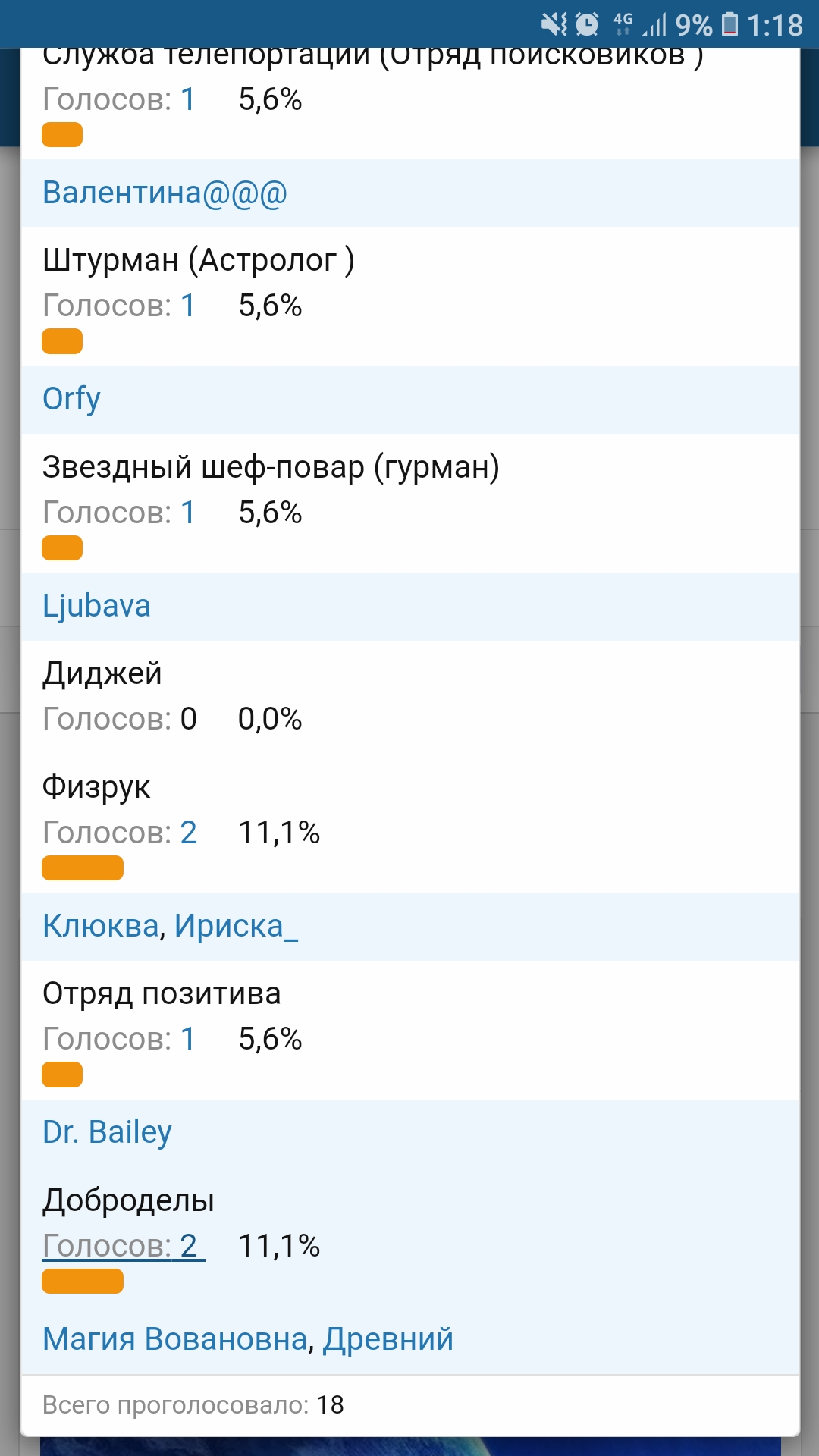Open the Orfy voter profile

coord(71,399)
